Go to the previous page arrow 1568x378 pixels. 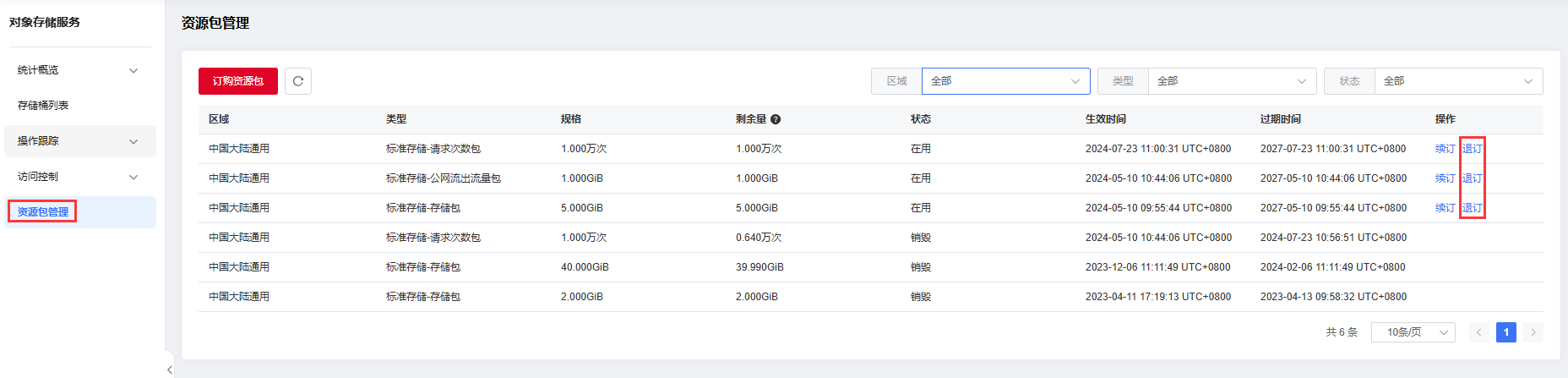pos(1478,332)
